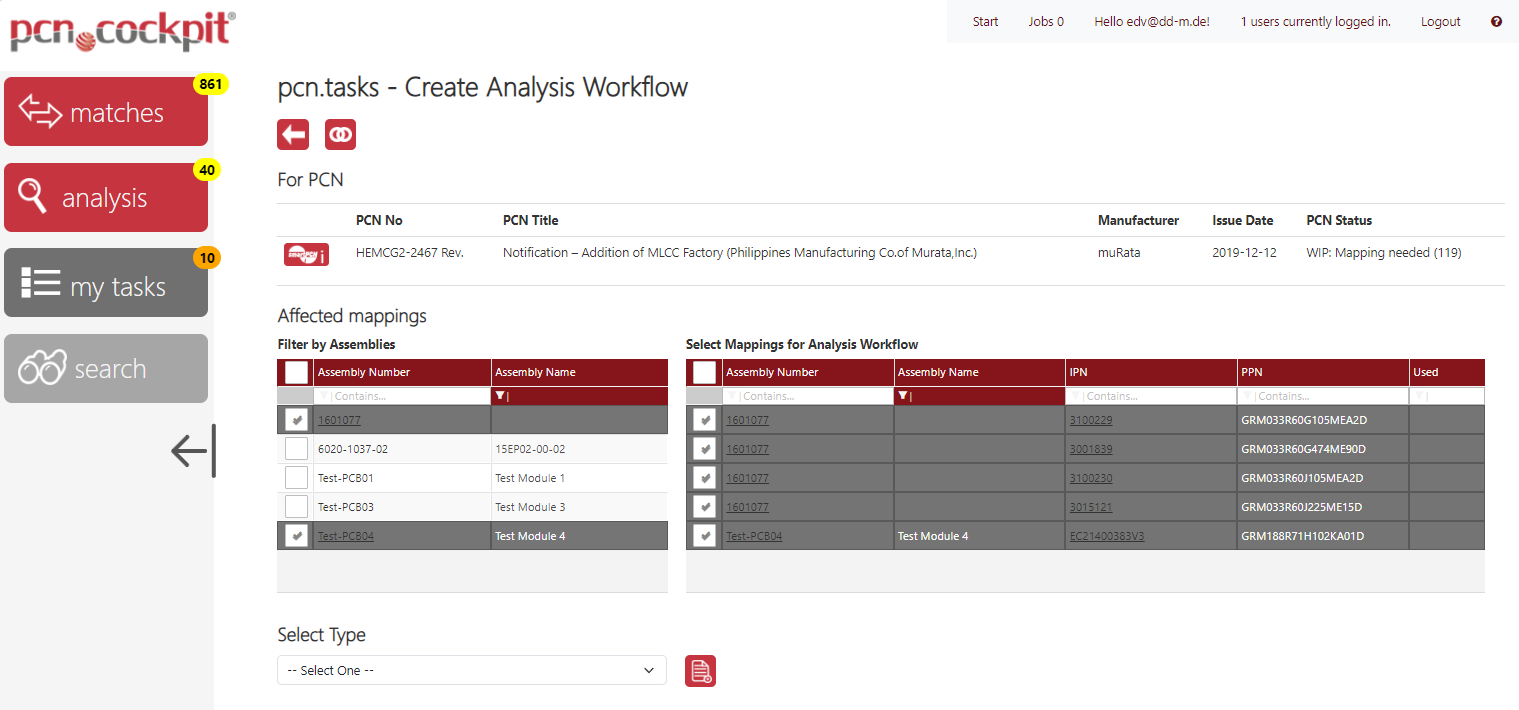
Task: Click the create workflow document icon
Action: [700, 671]
